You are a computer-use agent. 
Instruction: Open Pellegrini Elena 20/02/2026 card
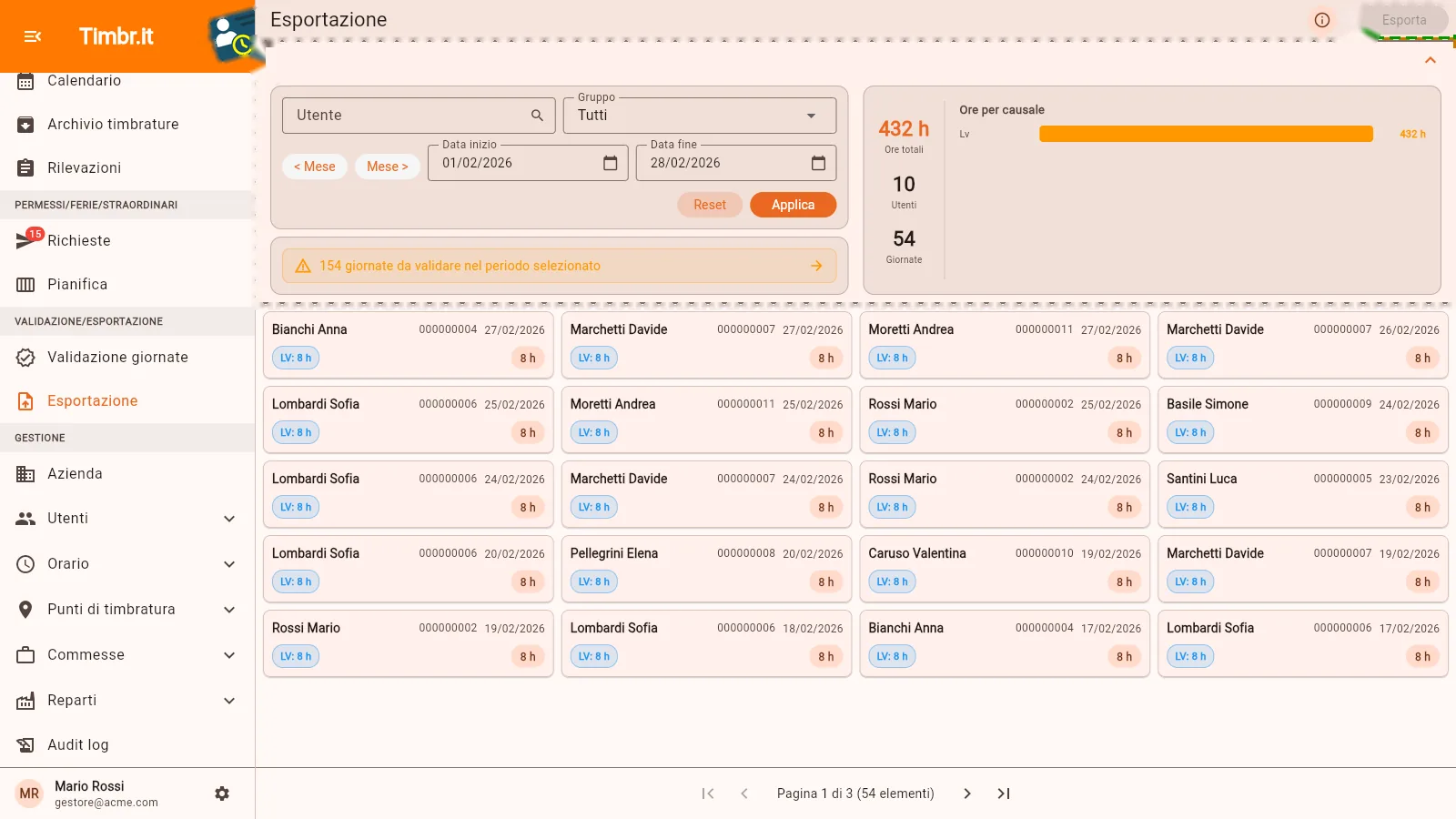(706, 569)
